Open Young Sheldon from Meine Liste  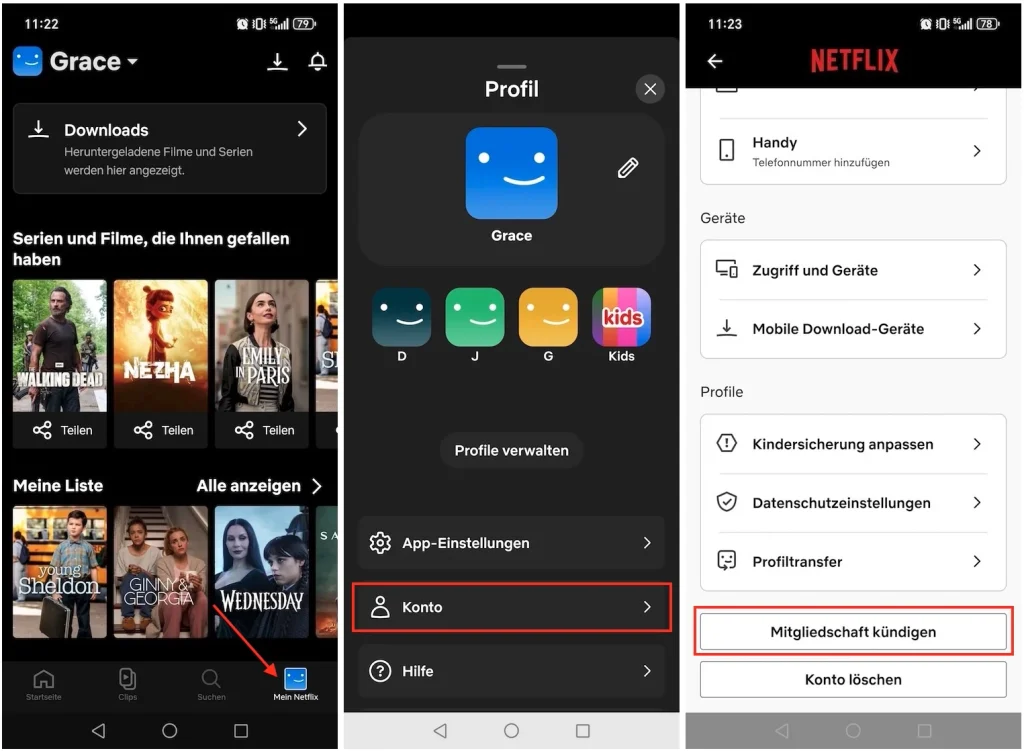(x=59, y=572)
